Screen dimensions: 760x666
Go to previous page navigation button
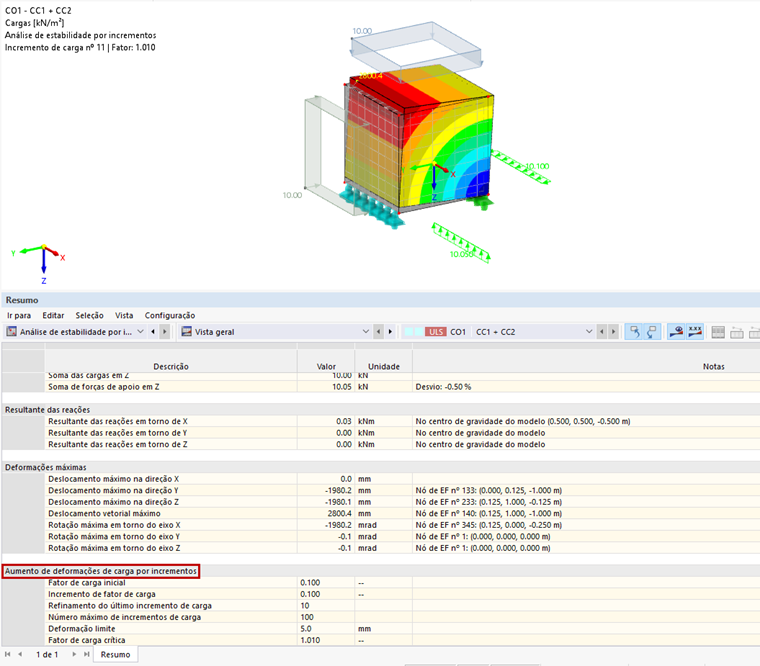[x=20, y=654]
